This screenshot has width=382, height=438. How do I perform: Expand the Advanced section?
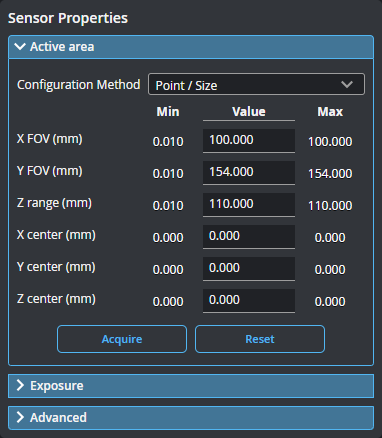click(x=191, y=418)
